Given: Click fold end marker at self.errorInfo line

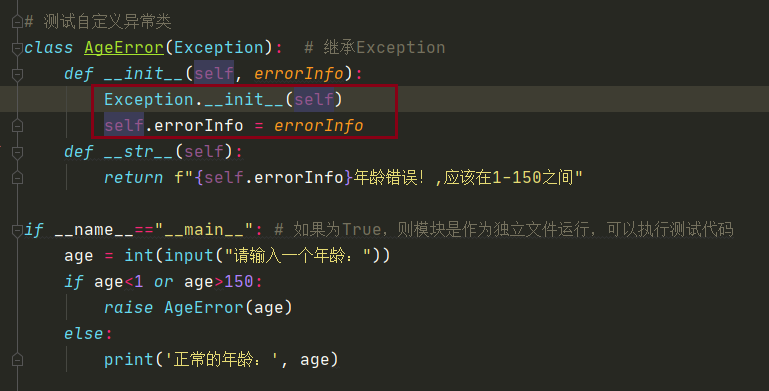Looking at the screenshot, I should click(17, 126).
